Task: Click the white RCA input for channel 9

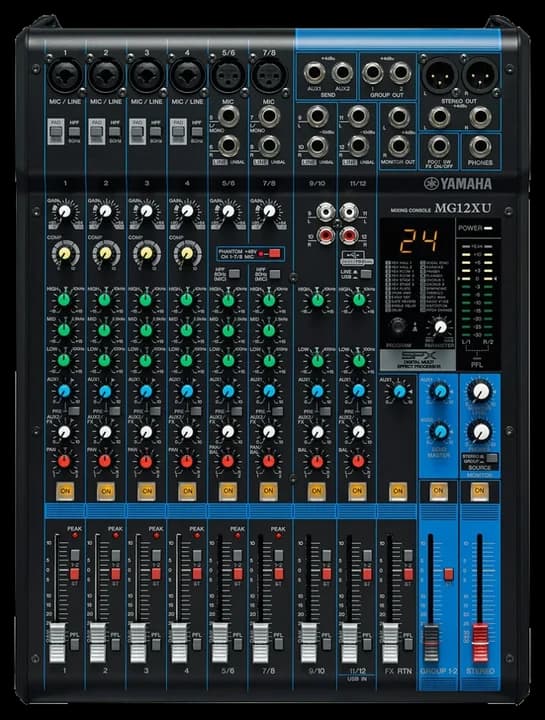Action: point(326,212)
